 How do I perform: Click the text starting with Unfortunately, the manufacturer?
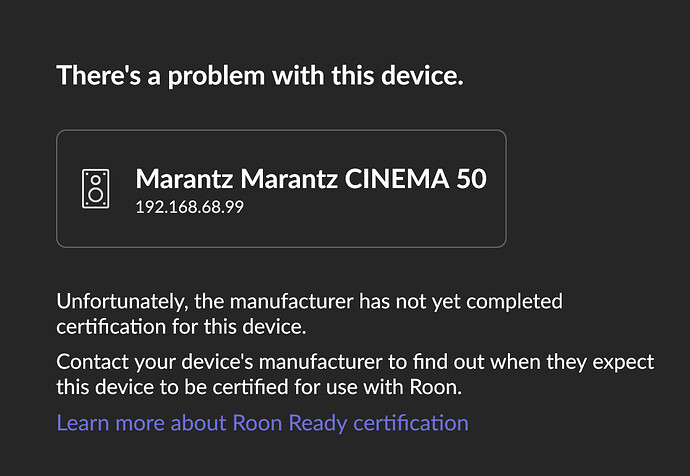point(309,314)
